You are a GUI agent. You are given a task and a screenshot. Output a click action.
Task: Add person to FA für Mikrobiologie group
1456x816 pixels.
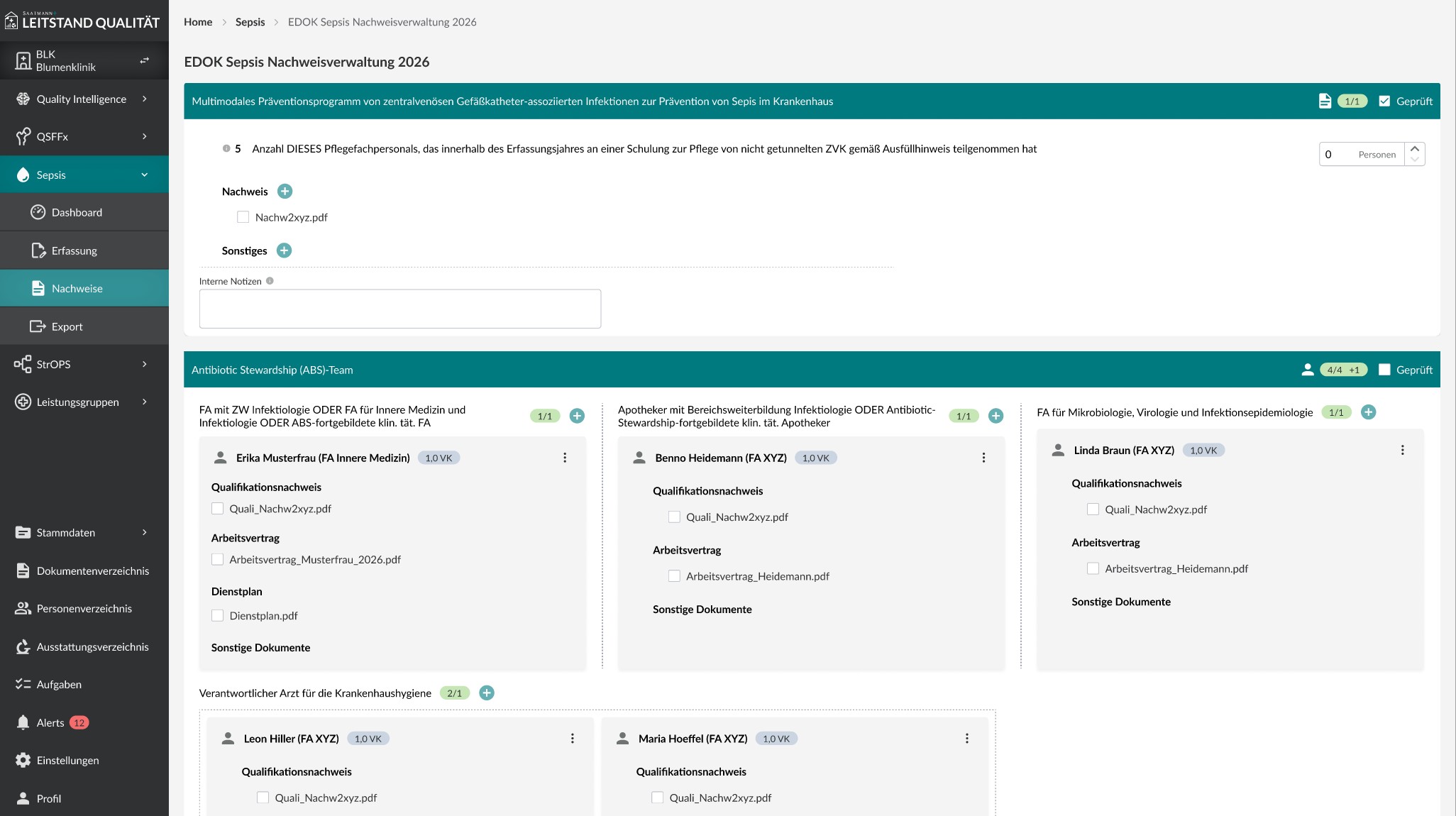pyautogui.click(x=1368, y=412)
